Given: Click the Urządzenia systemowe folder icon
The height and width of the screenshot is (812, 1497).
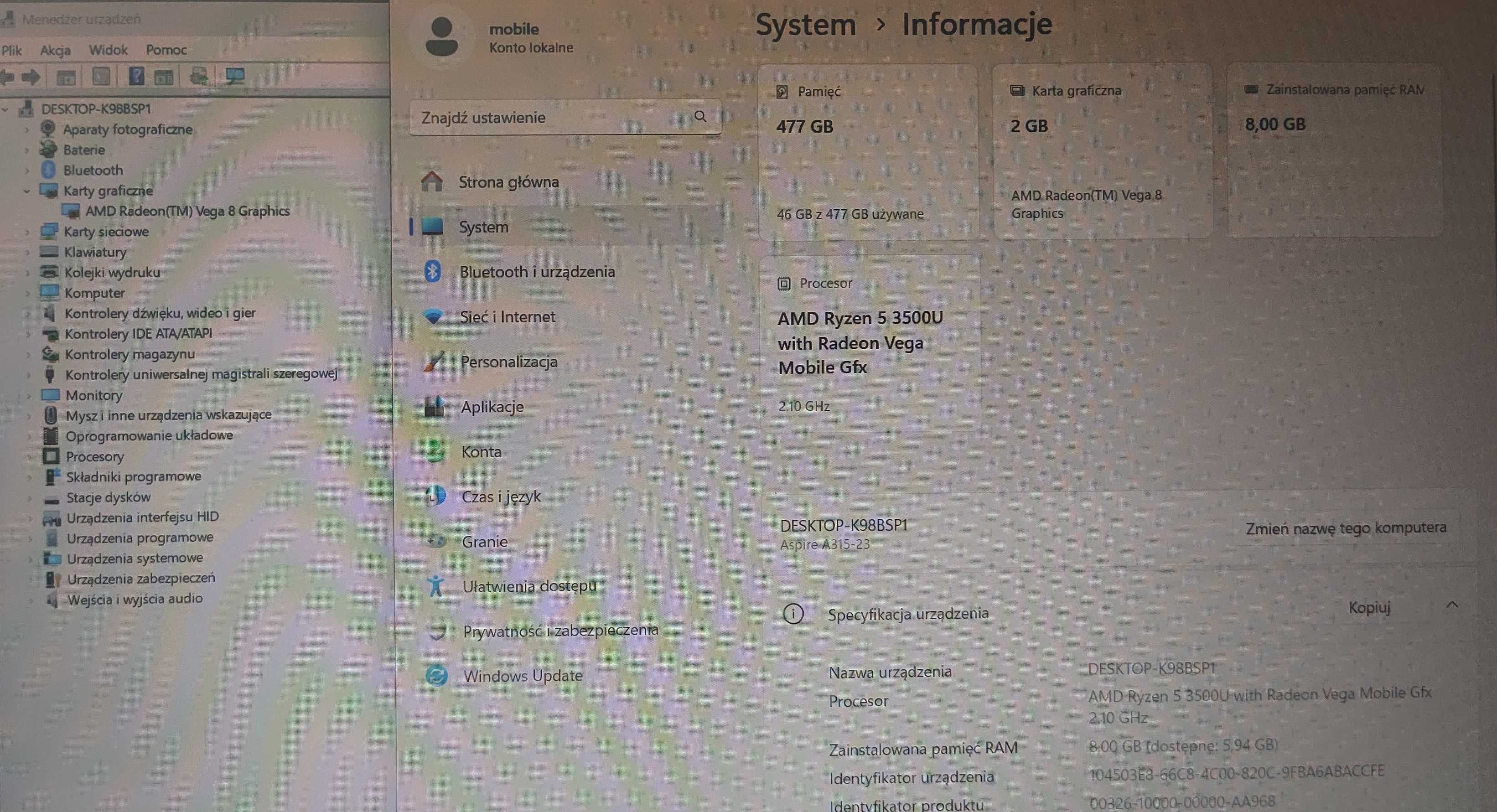Looking at the screenshot, I should click(x=52, y=559).
